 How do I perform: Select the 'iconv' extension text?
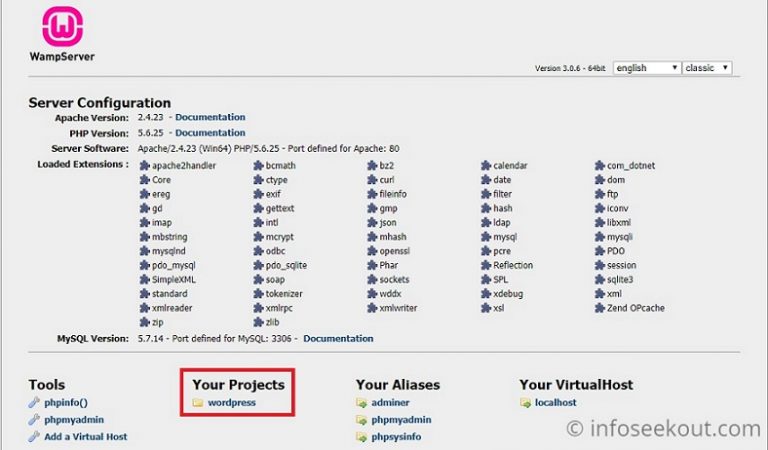[617, 208]
